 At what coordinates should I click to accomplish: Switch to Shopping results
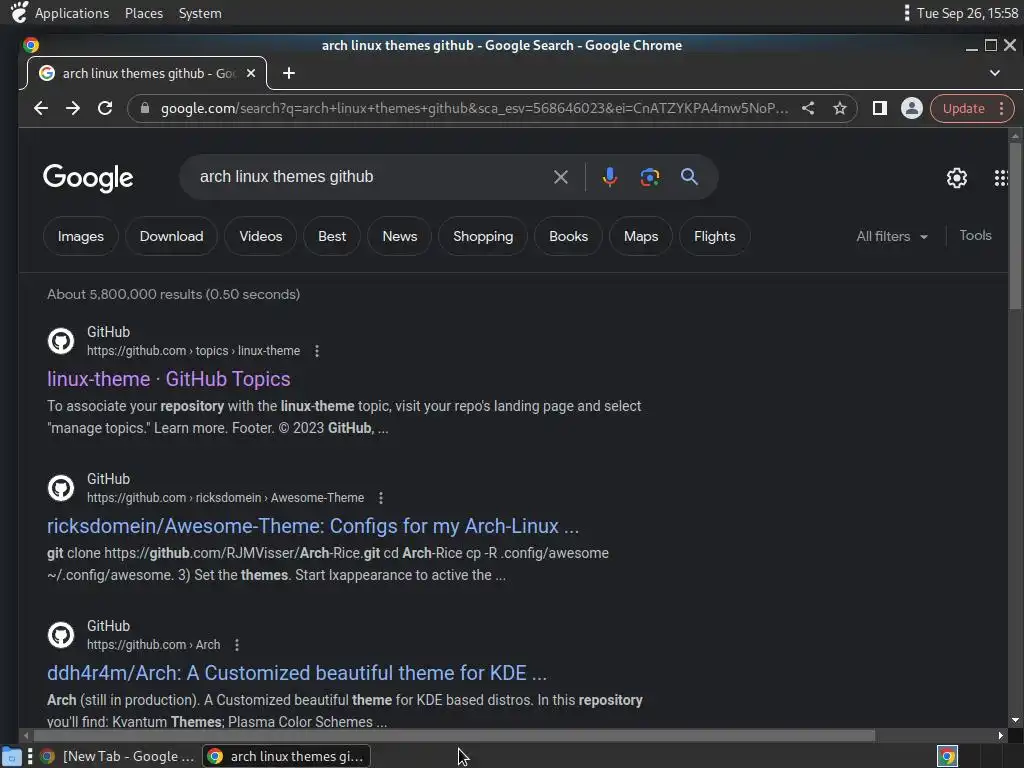(483, 236)
